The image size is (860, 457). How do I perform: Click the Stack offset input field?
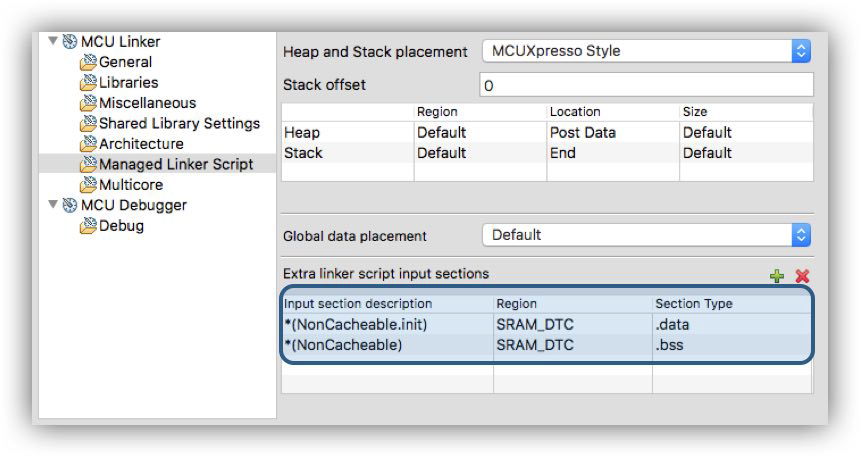pos(646,86)
